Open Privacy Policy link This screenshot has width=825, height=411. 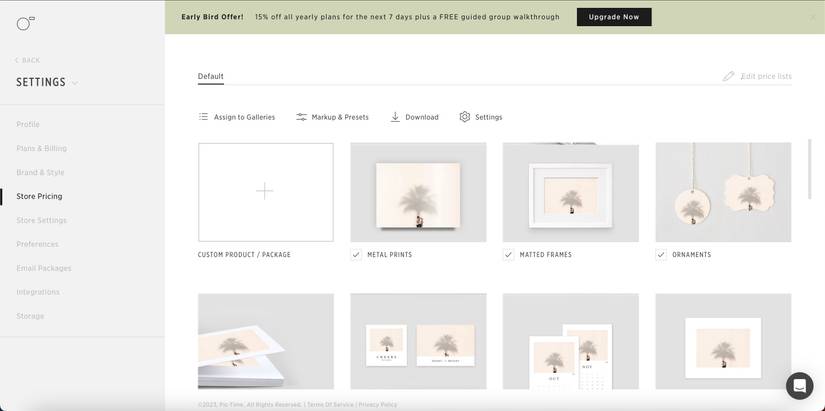(x=378, y=405)
